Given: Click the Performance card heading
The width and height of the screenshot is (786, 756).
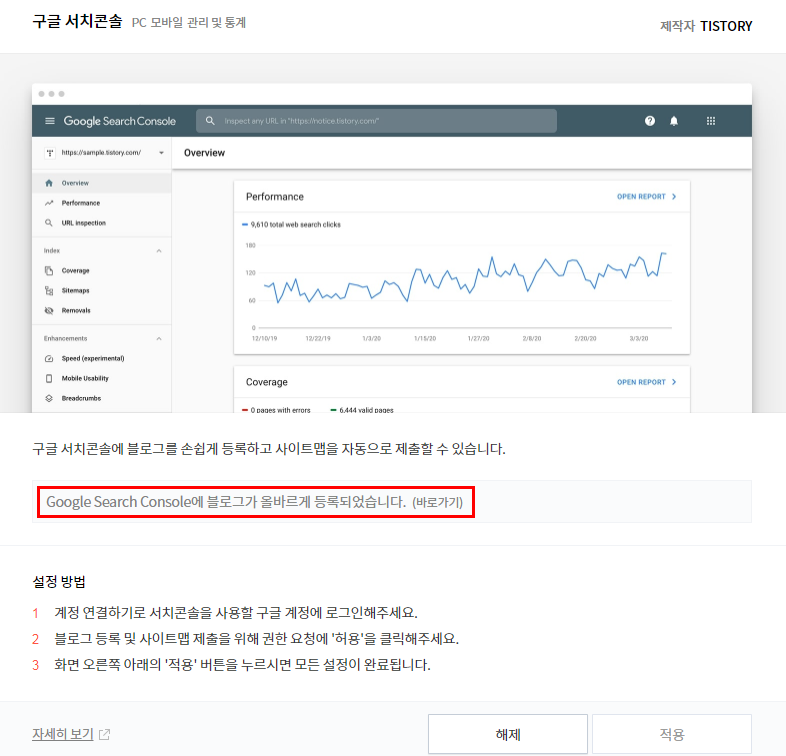Looking at the screenshot, I should 275,197.
